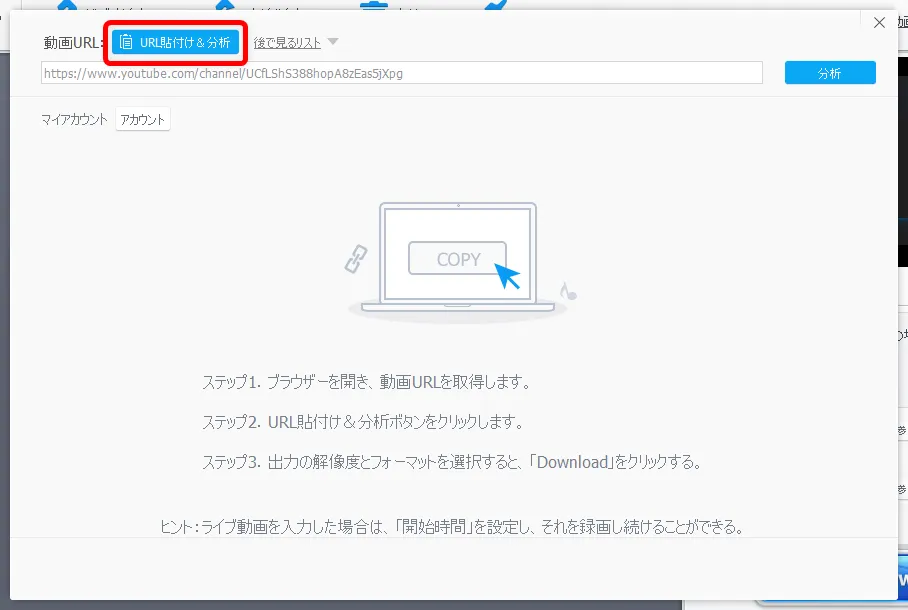
Task: Click the ステップ3 Download instruction text
Action: tap(452, 462)
